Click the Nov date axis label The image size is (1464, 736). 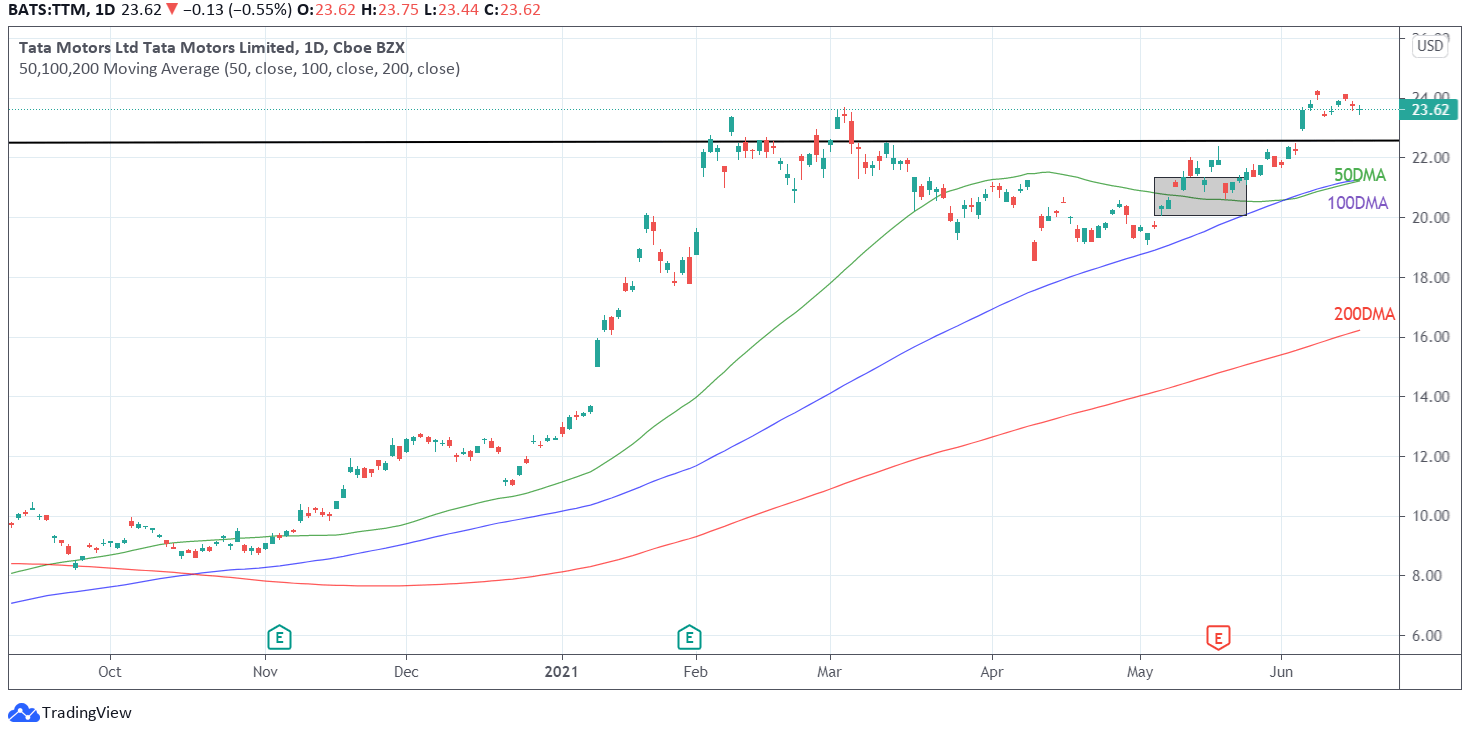click(265, 671)
